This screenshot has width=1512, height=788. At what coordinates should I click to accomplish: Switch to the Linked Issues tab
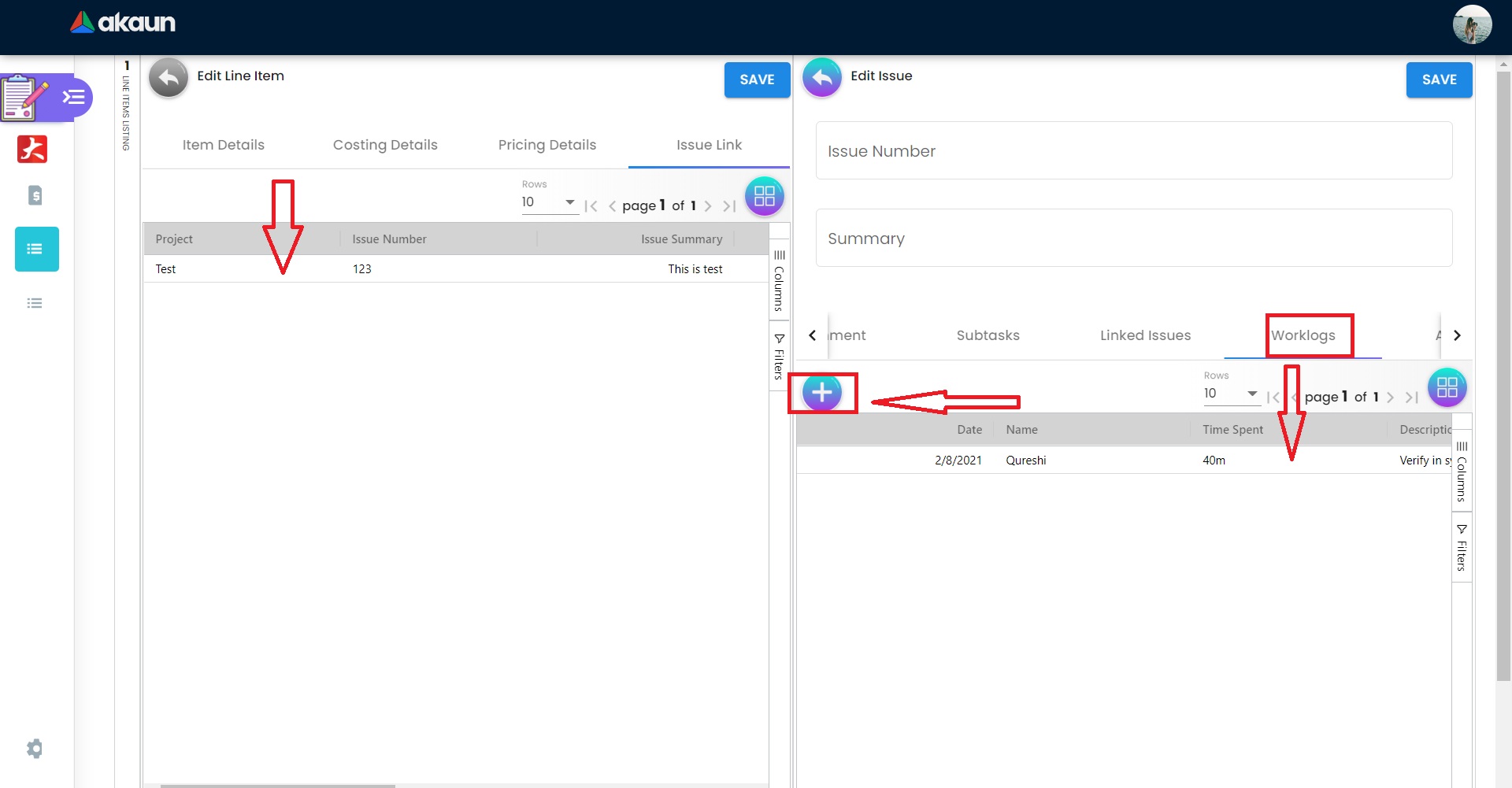(x=1145, y=335)
